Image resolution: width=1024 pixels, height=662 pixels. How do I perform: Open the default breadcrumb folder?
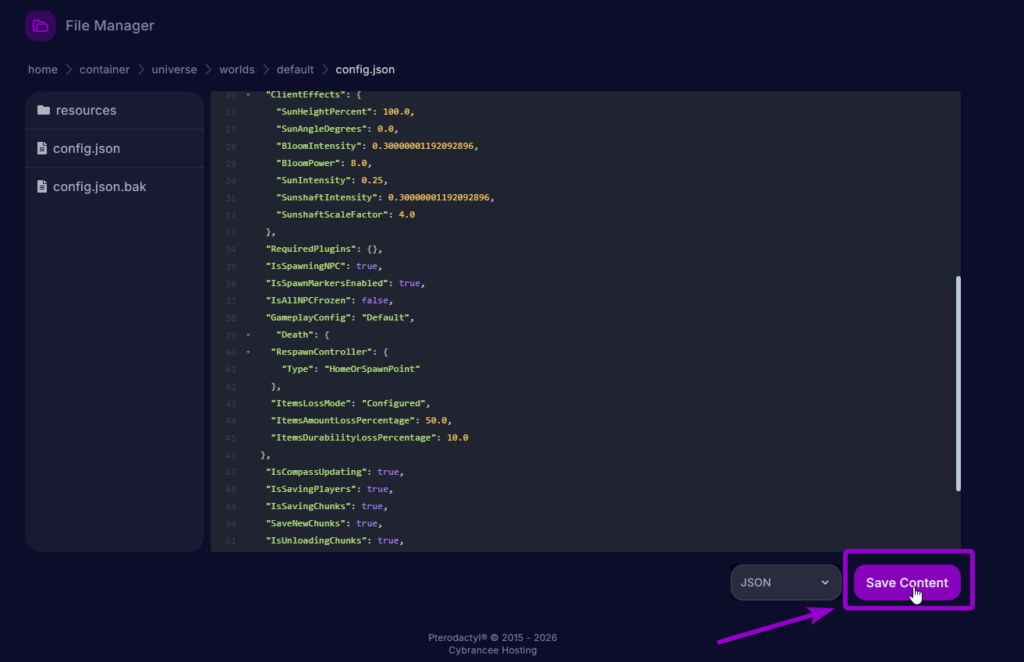click(x=295, y=70)
